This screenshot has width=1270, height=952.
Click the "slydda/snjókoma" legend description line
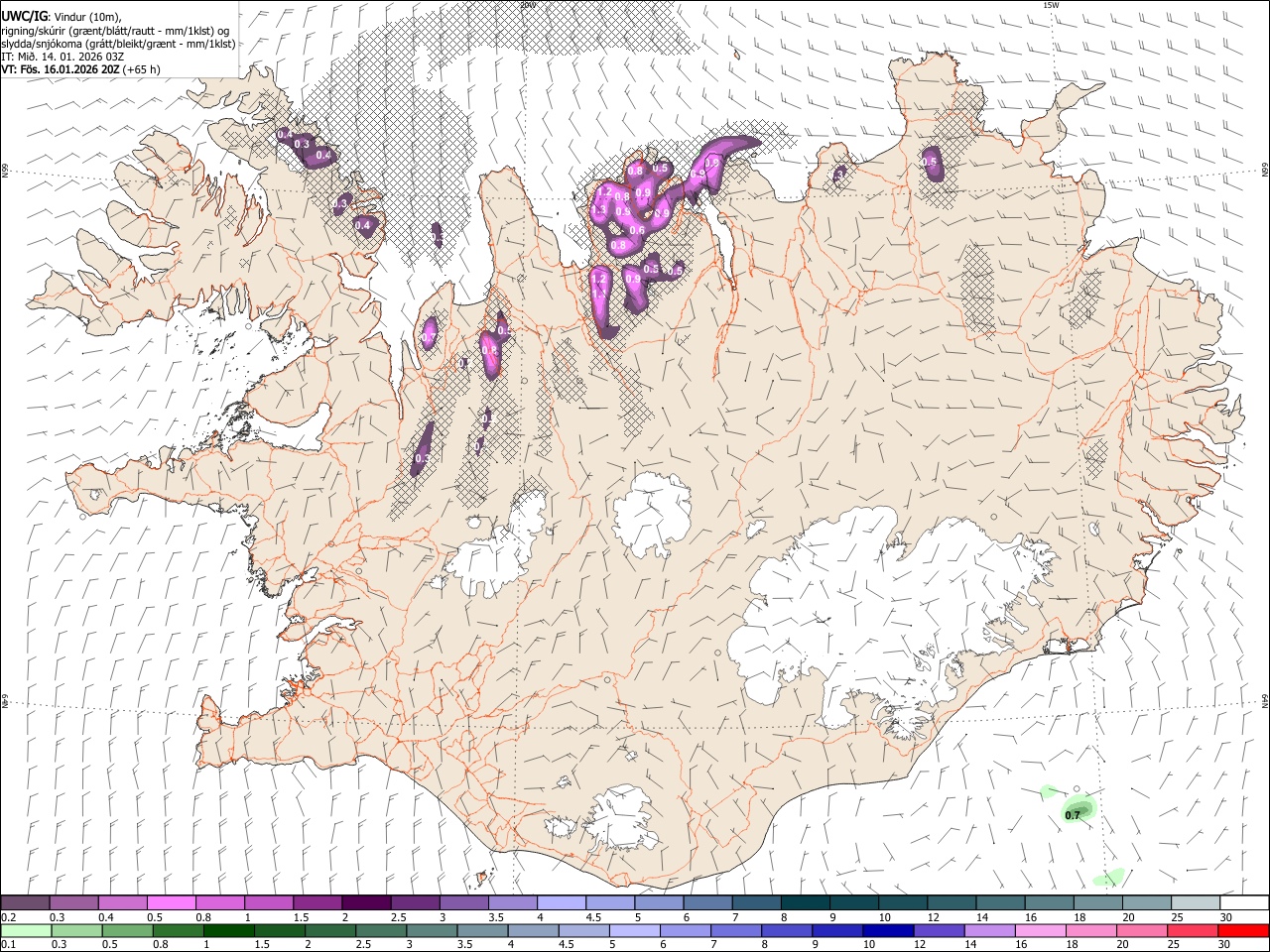[118, 44]
